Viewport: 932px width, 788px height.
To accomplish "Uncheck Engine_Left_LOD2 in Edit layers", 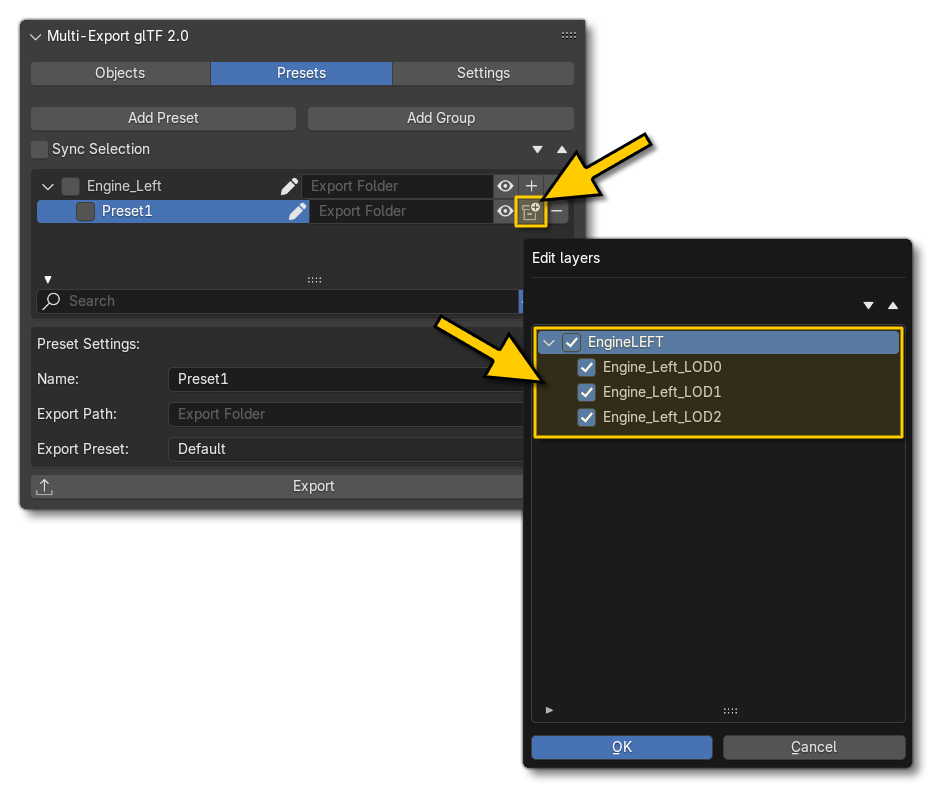I will click(x=586, y=417).
